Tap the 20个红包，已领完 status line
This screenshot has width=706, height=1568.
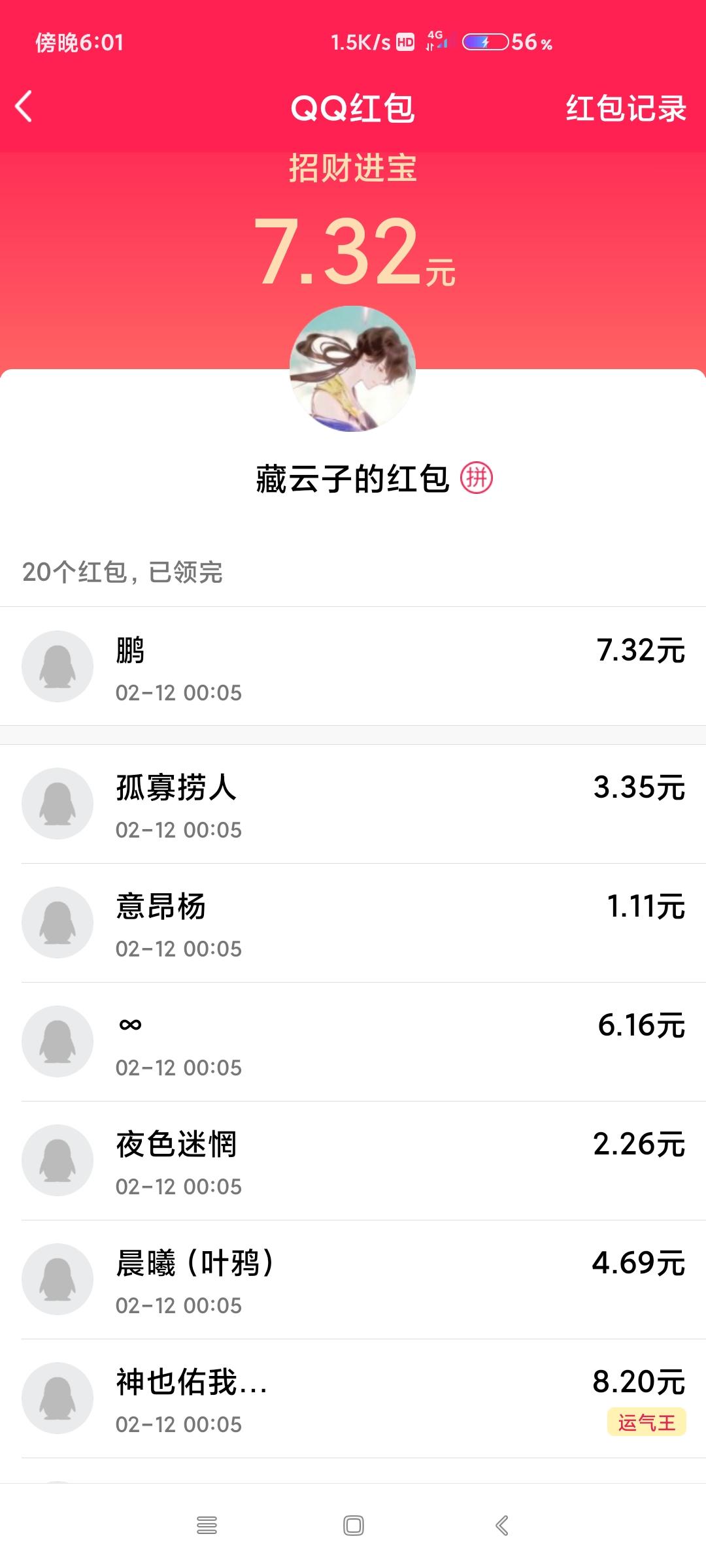(x=122, y=572)
